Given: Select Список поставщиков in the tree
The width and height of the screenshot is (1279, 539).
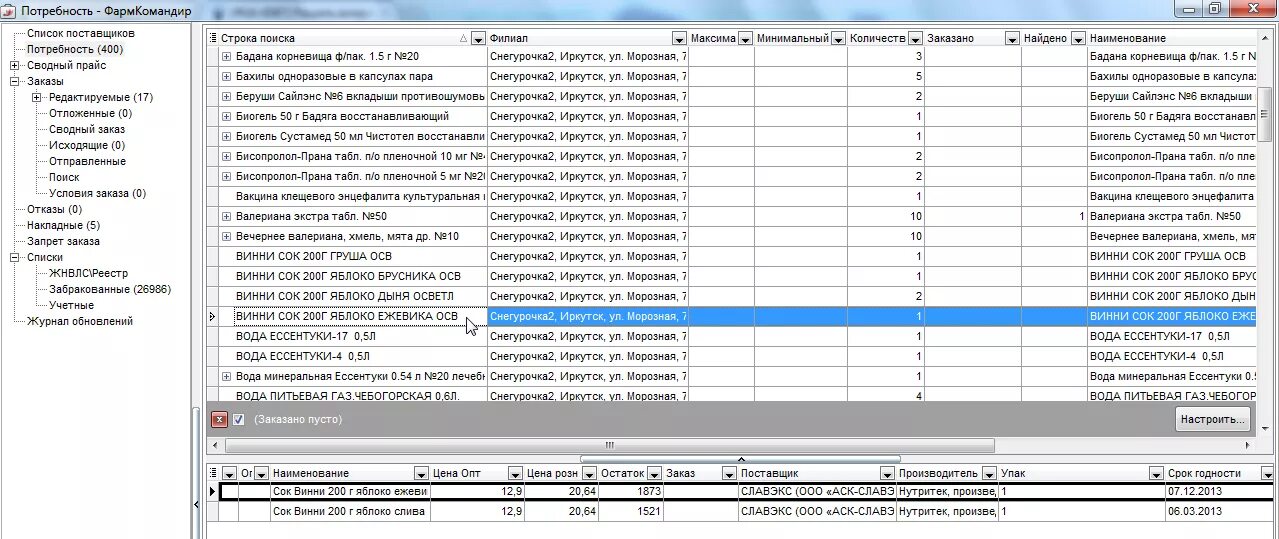Looking at the screenshot, I should tap(81, 33).
